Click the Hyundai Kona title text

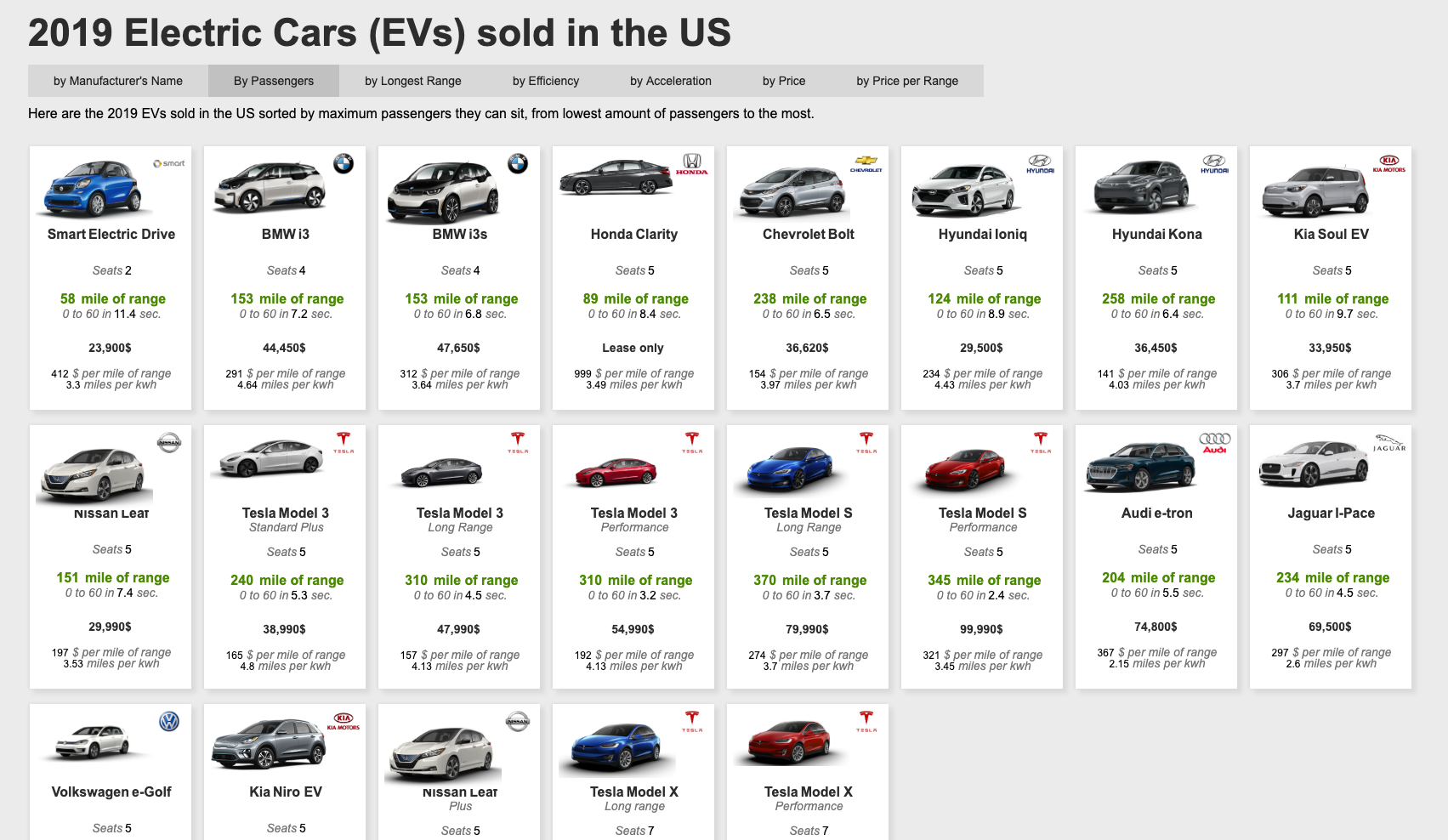click(1156, 234)
